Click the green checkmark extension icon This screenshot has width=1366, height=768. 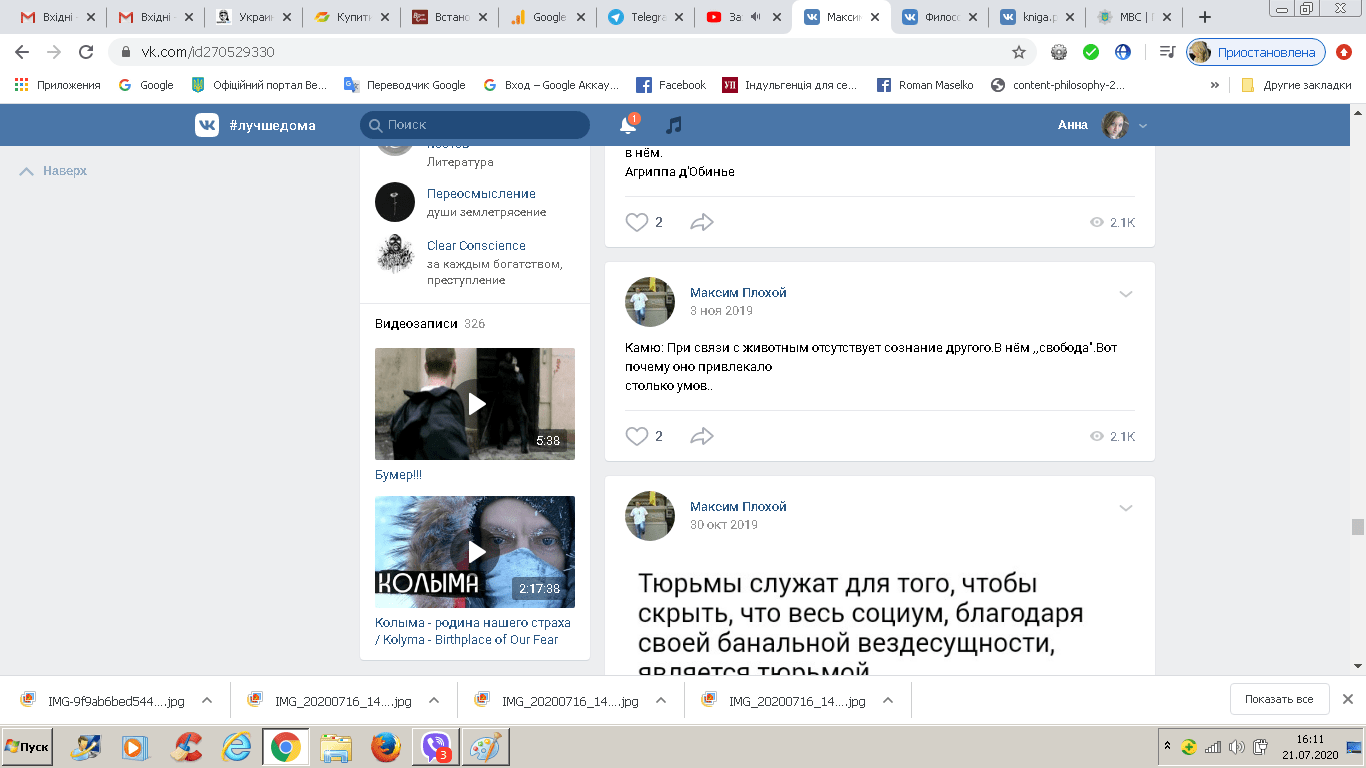coord(1091,52)
